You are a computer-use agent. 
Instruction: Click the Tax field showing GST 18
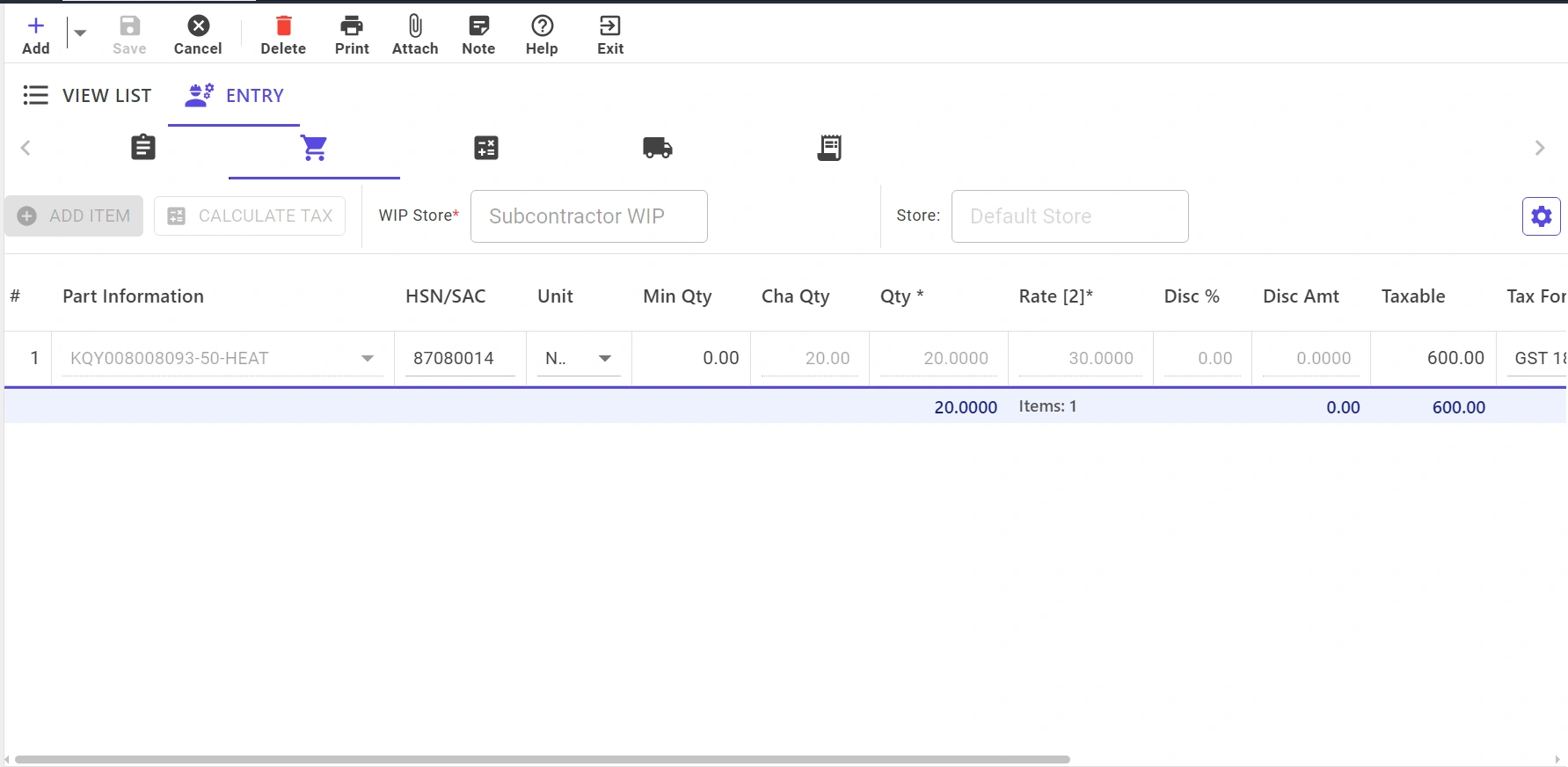[x=1537, y=358]
